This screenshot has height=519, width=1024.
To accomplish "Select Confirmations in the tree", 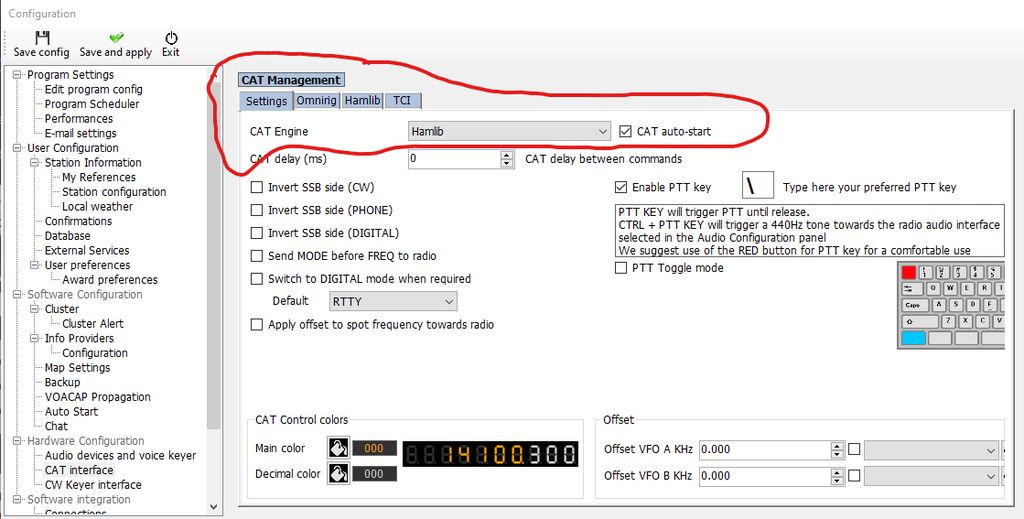I will (78, 221).
